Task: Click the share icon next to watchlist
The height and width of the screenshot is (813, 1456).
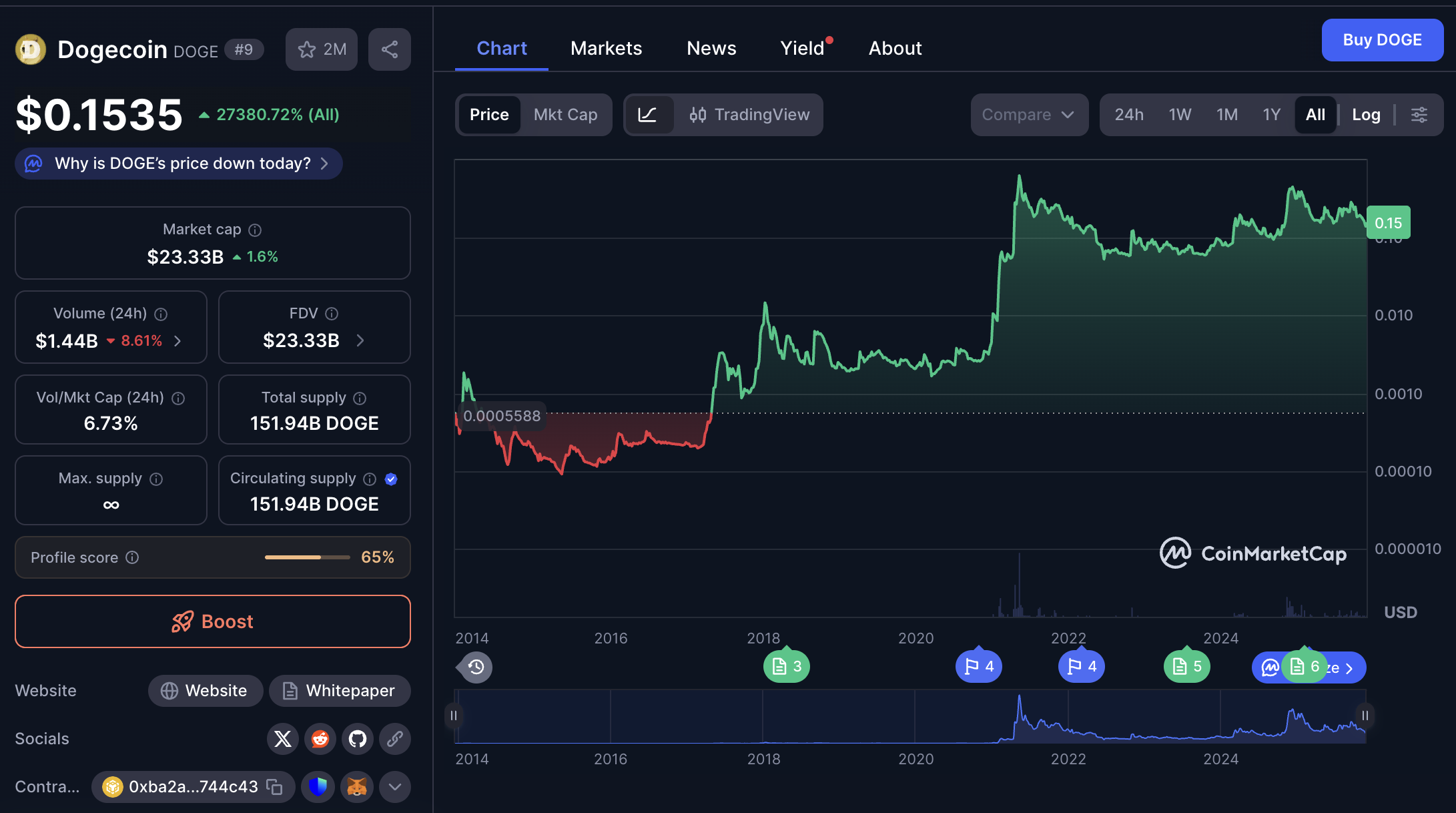Action: (x=390, y=49)
